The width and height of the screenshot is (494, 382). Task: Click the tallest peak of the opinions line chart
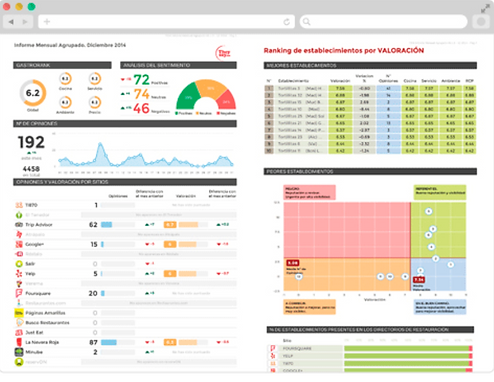pos(100,144)
